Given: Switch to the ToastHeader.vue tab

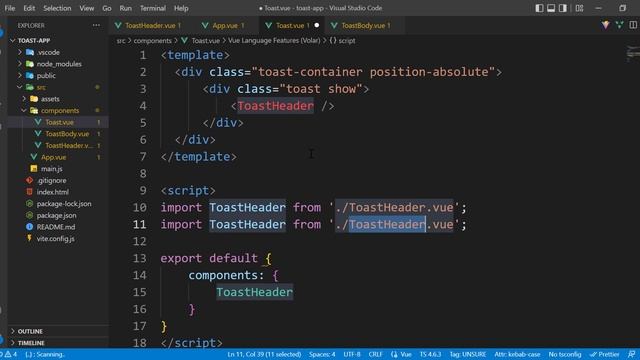Looking at the screenshot, I should click(x=149, y=25).
